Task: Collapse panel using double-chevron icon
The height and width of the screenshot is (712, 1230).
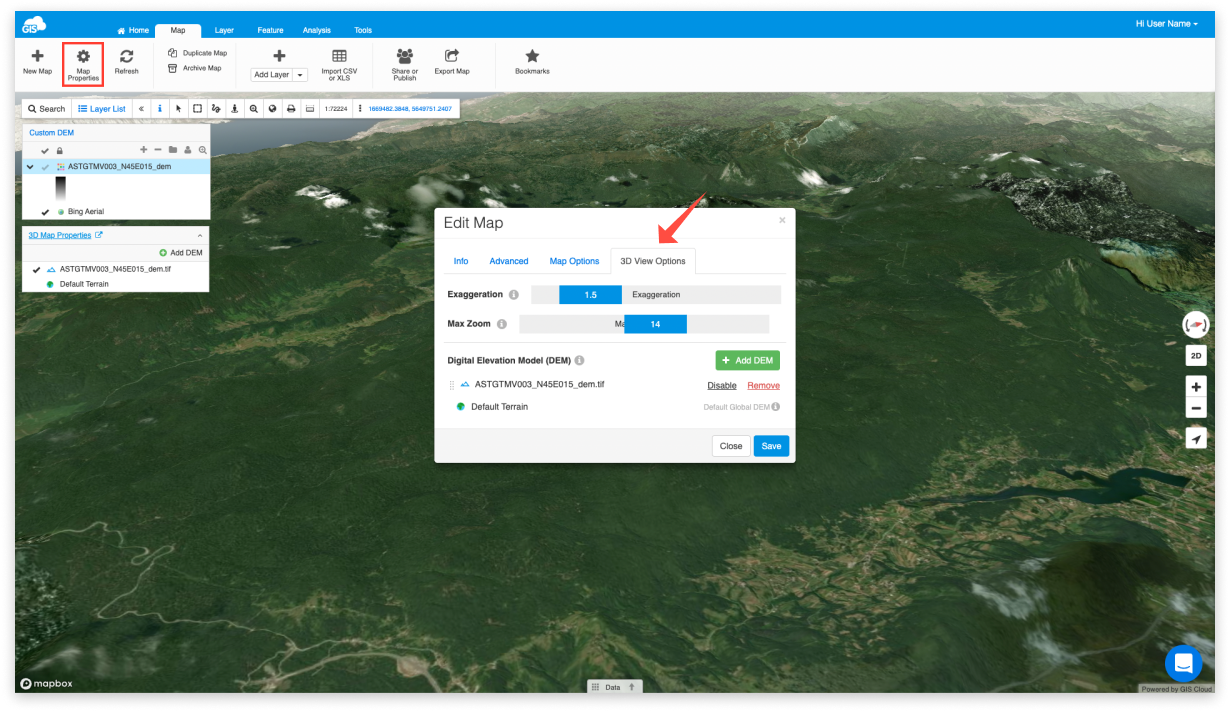Action: coord(141,108)
